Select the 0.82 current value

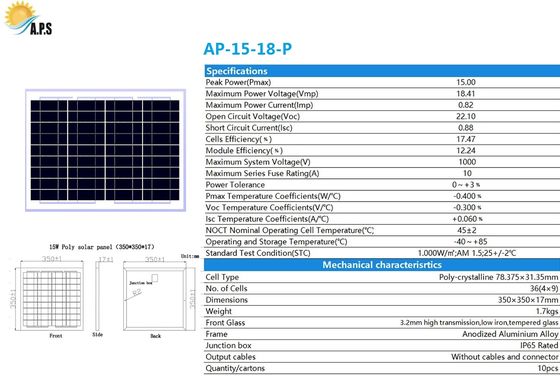pos(466,105)
